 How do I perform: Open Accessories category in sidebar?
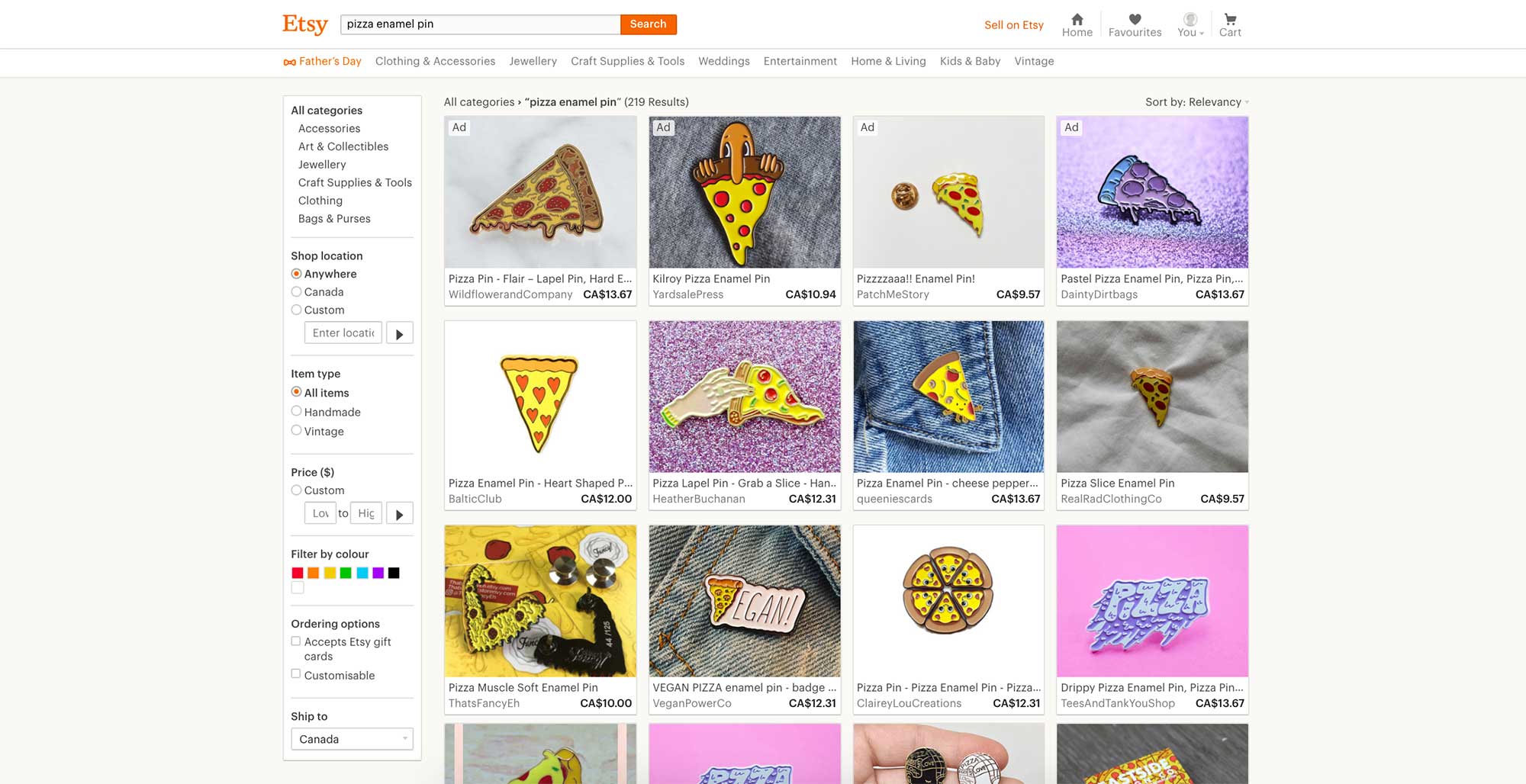coord(329,129)
